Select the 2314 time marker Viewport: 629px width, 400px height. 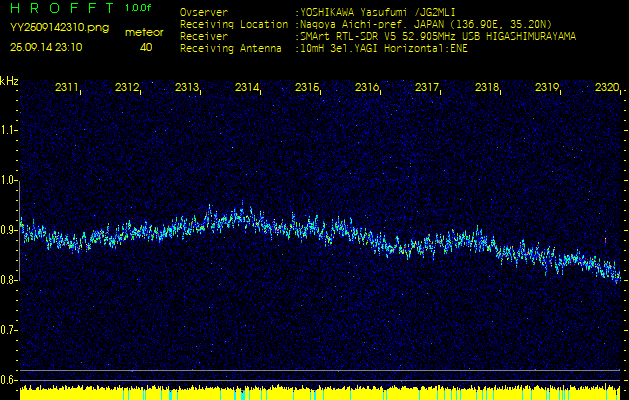[248, 88]
